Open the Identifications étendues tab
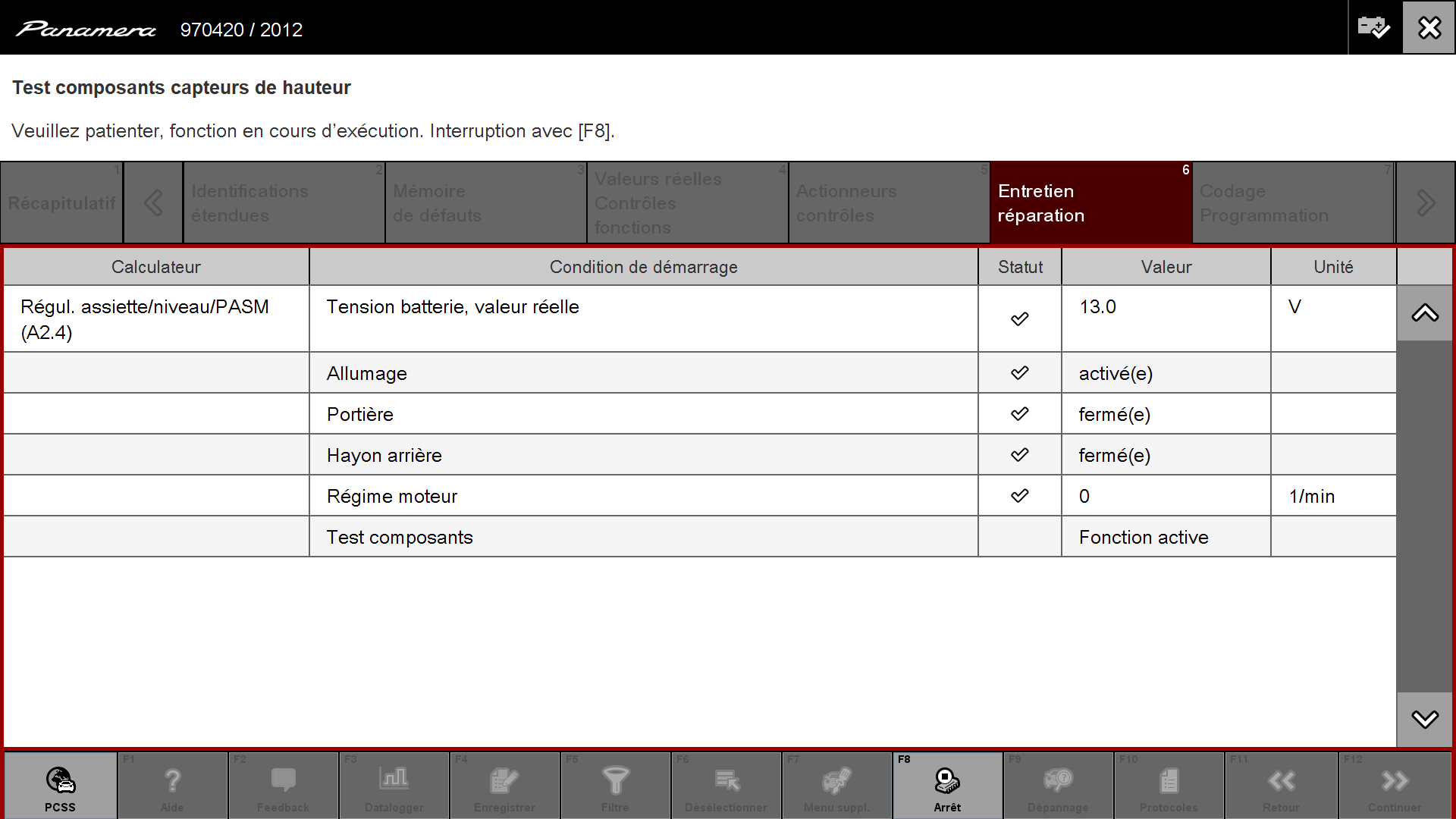 (x=284, y=202)
